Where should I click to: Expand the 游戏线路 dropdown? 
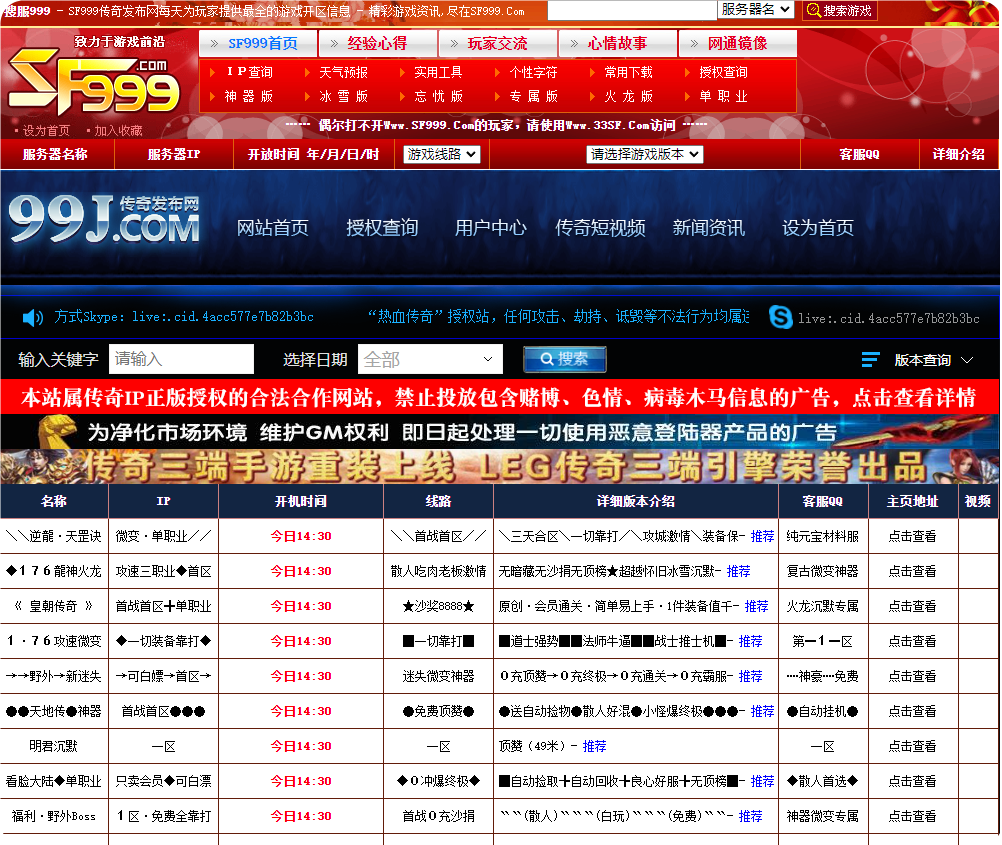(x=442, y=155)
